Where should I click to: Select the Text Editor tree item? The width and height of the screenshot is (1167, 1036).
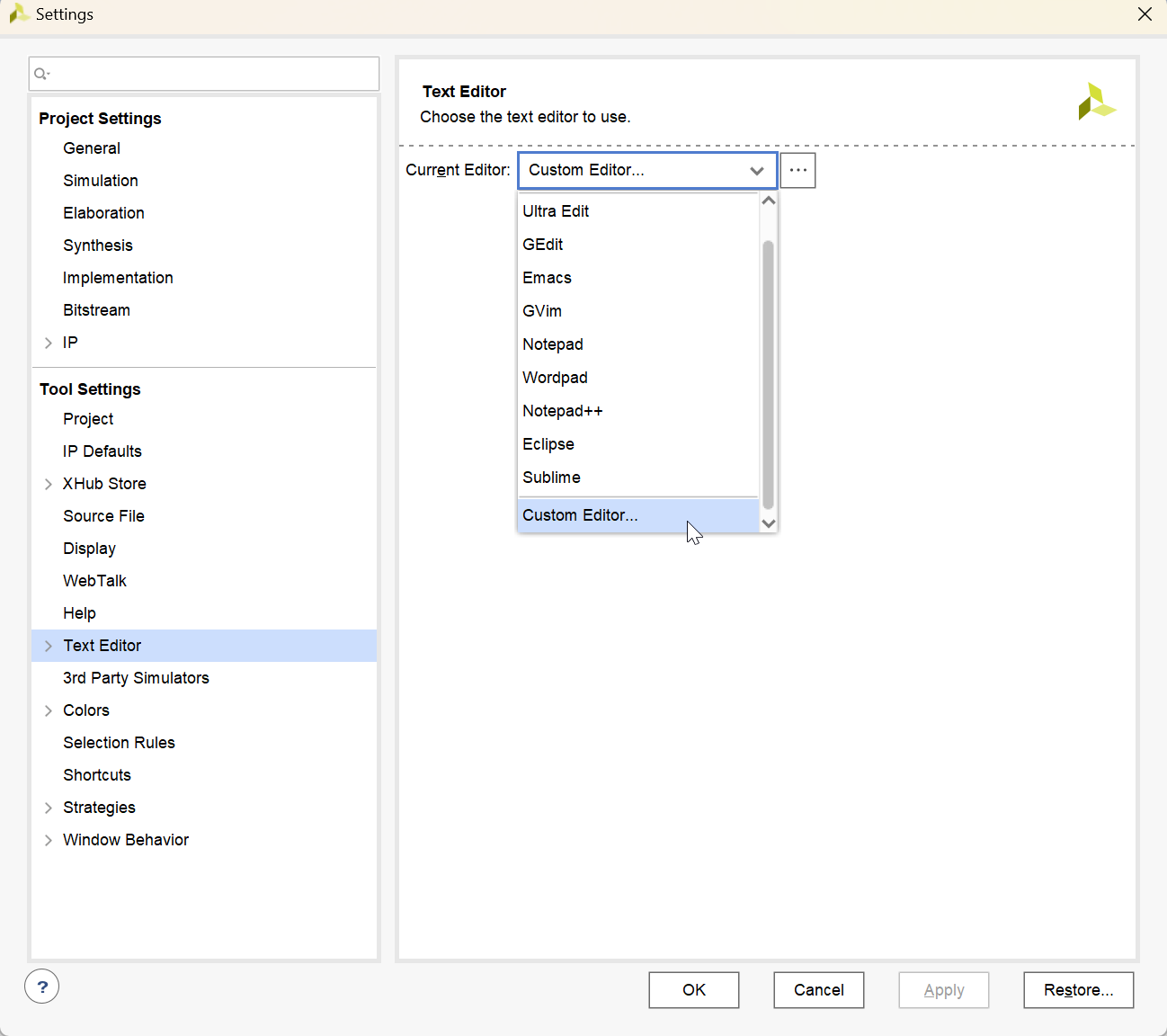point(102,646)
